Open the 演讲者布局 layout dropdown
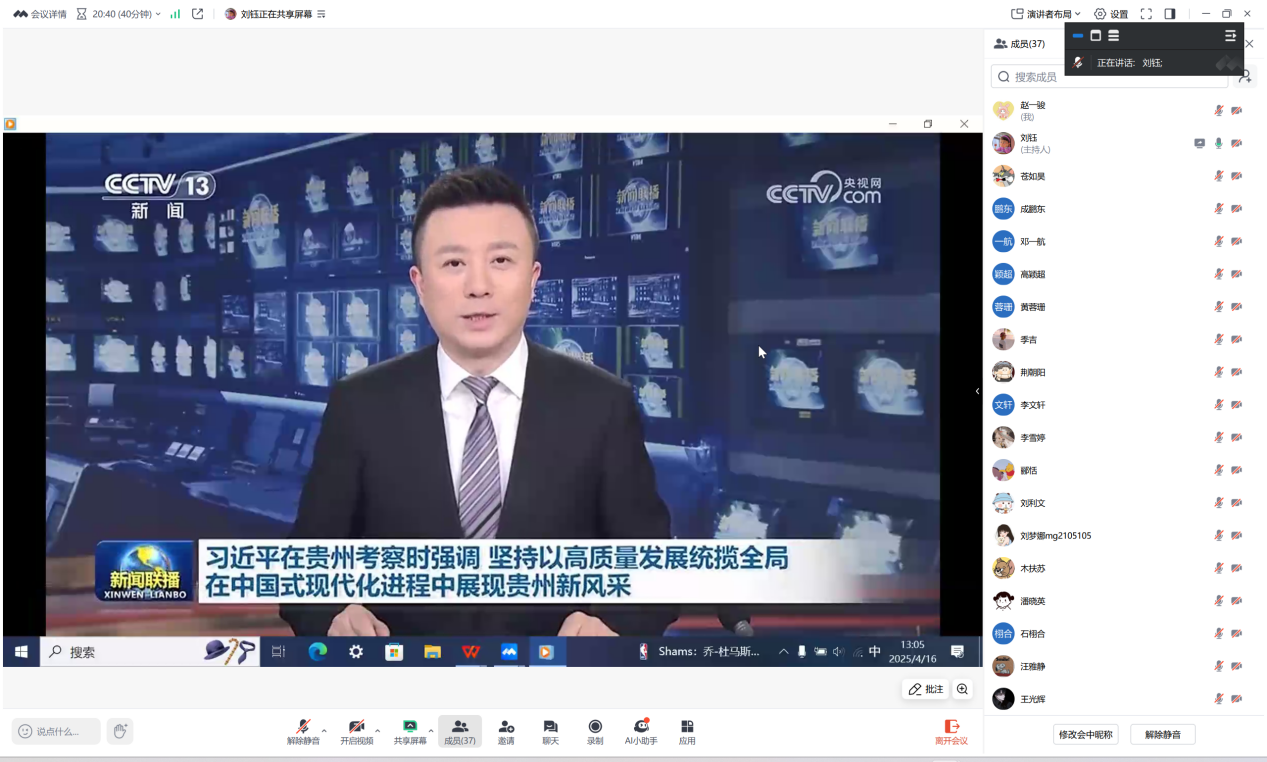The image size is (1267, 762). [x=1046, y=14]
